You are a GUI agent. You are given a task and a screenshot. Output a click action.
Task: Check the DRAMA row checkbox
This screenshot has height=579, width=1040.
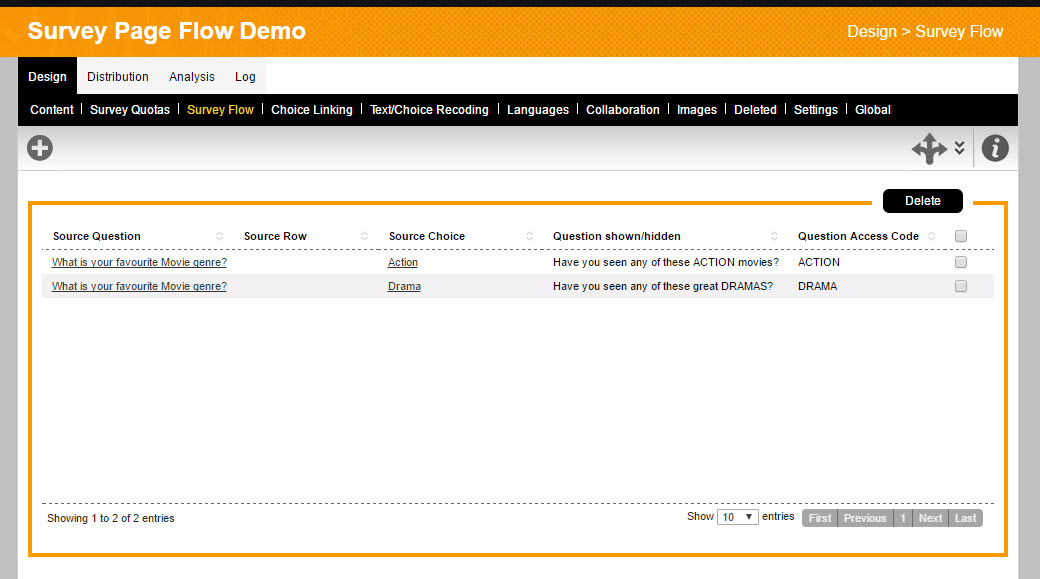coord(961,286)
